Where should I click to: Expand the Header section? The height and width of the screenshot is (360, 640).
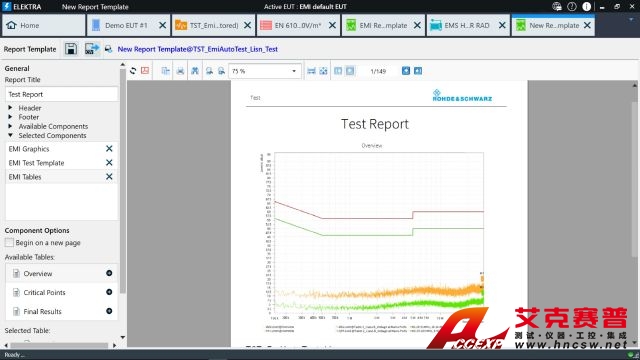tap(10, 108)
